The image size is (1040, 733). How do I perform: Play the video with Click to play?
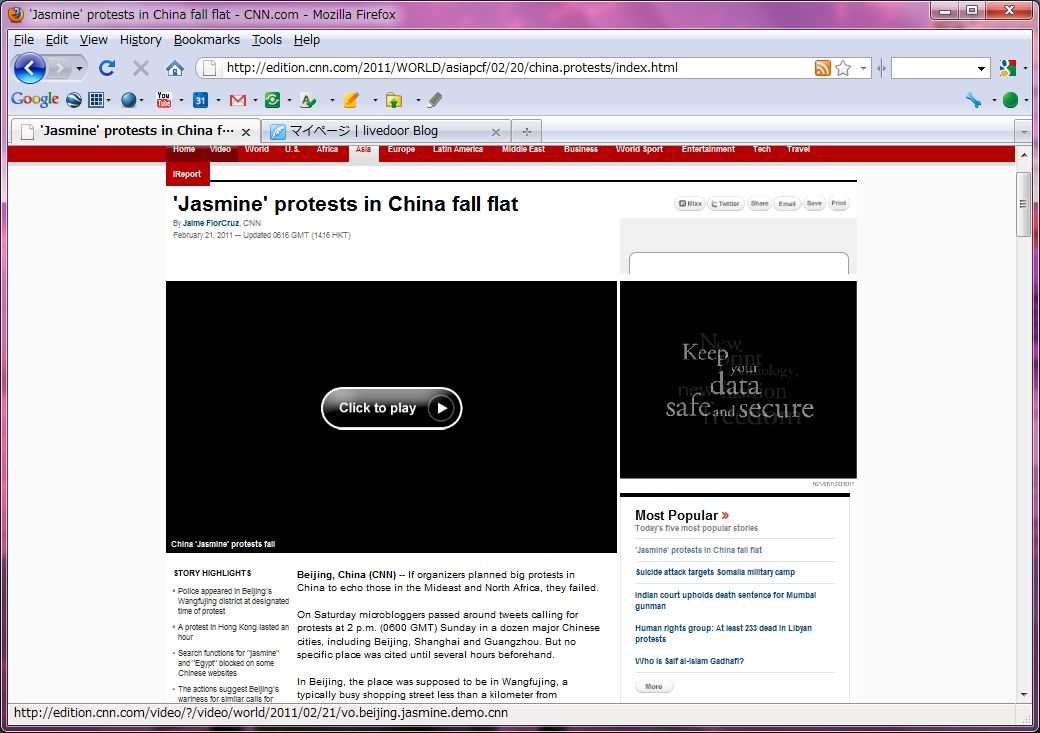pos(391,408)
